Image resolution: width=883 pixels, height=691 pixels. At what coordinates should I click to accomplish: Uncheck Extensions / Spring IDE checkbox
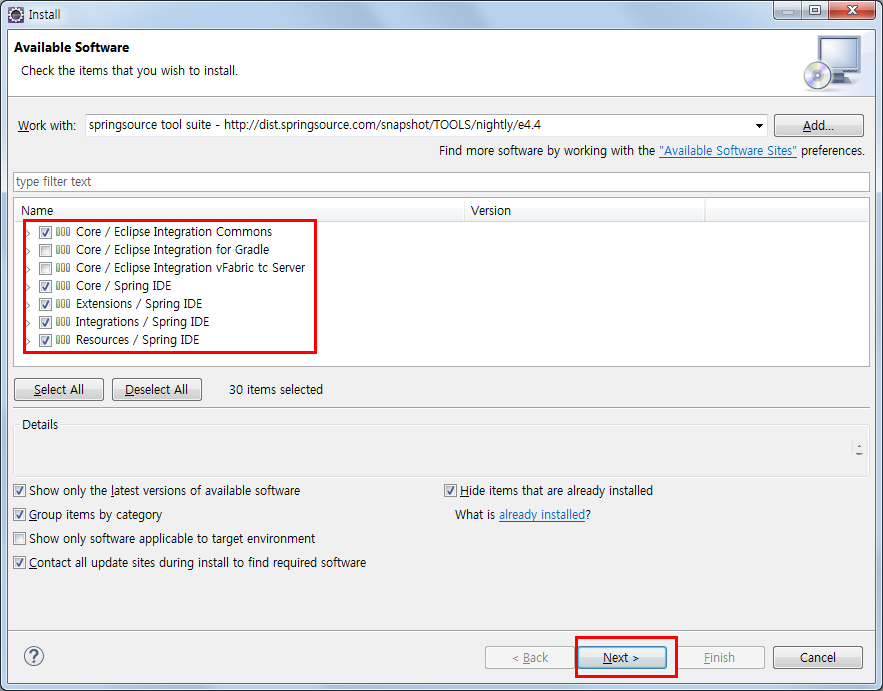coord(46,304)
